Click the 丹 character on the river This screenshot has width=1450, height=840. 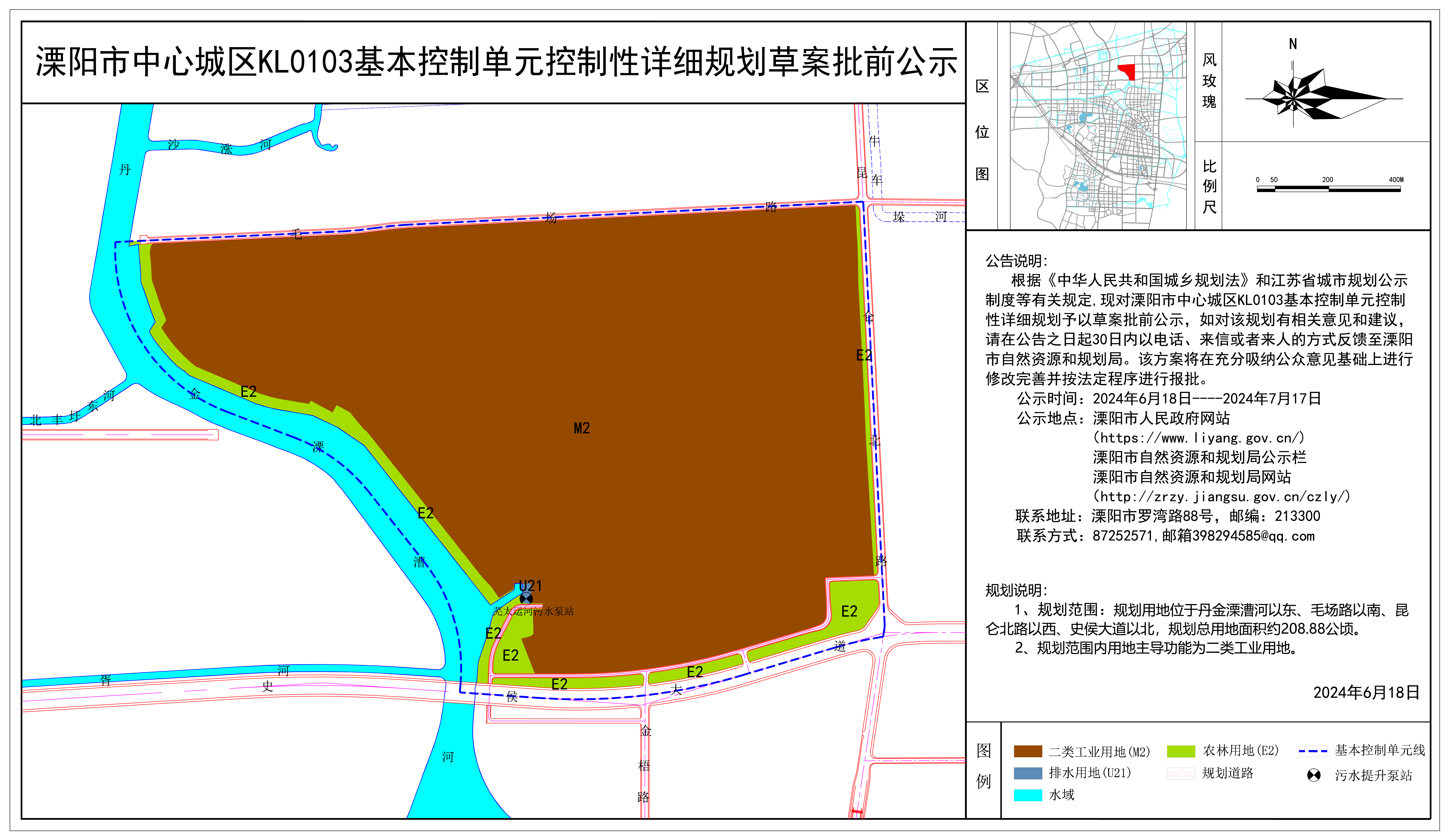tap(125, 170)
